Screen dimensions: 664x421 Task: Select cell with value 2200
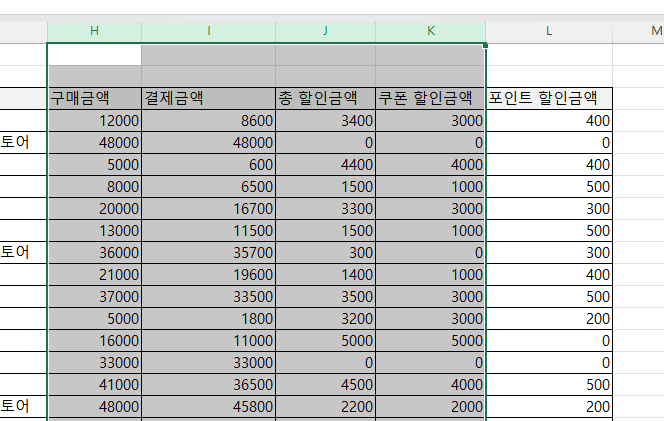pos(325,407)
